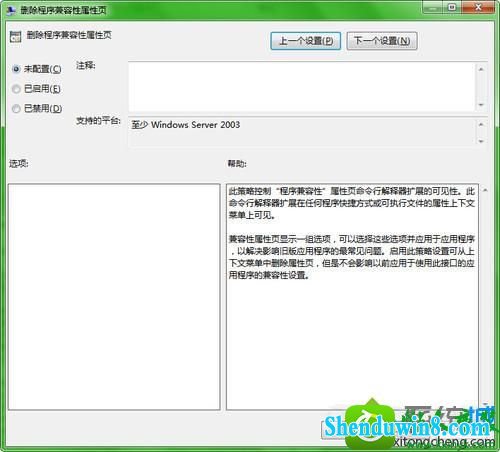Click the policy setting icon beside the heading
This screenshot has height=452, width=500.
(x=15, y=36)
